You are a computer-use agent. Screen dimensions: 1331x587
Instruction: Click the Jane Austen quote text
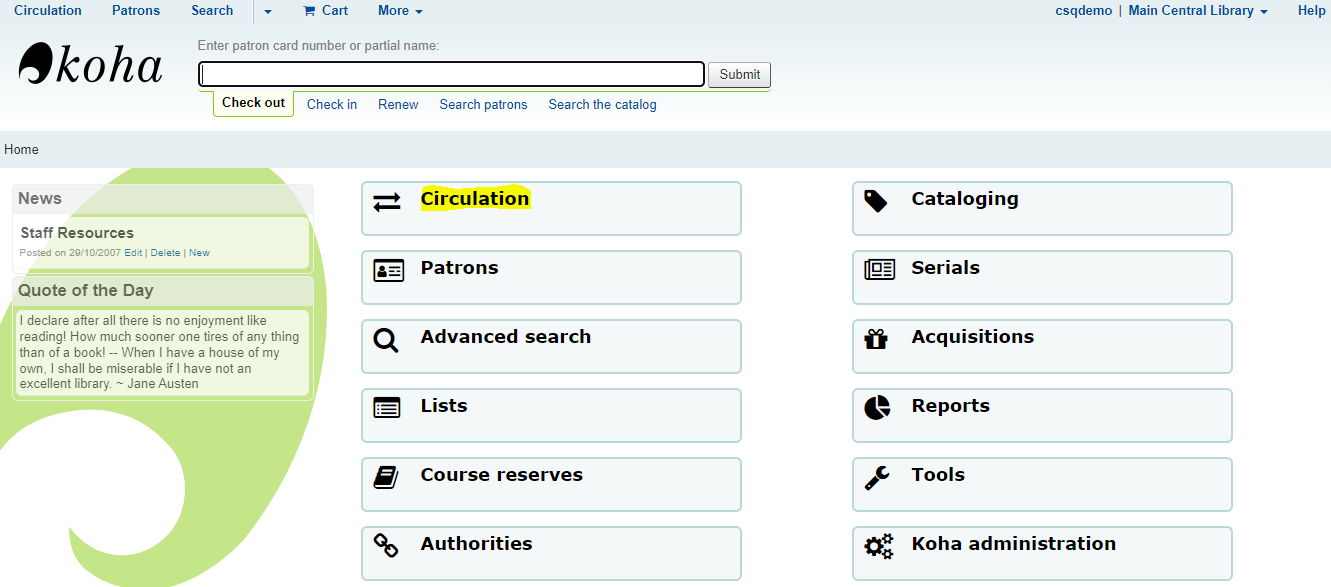point(160,352)
